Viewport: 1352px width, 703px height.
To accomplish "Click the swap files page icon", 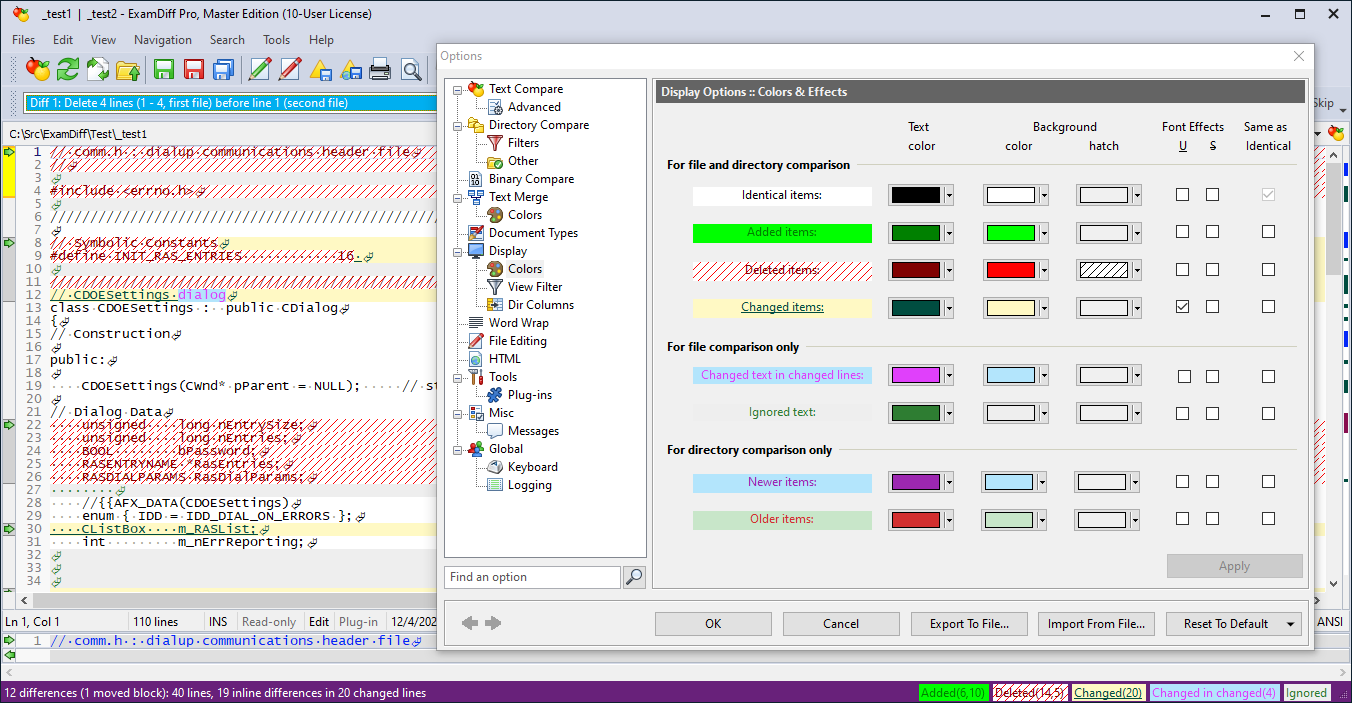I will click(98, 69).
